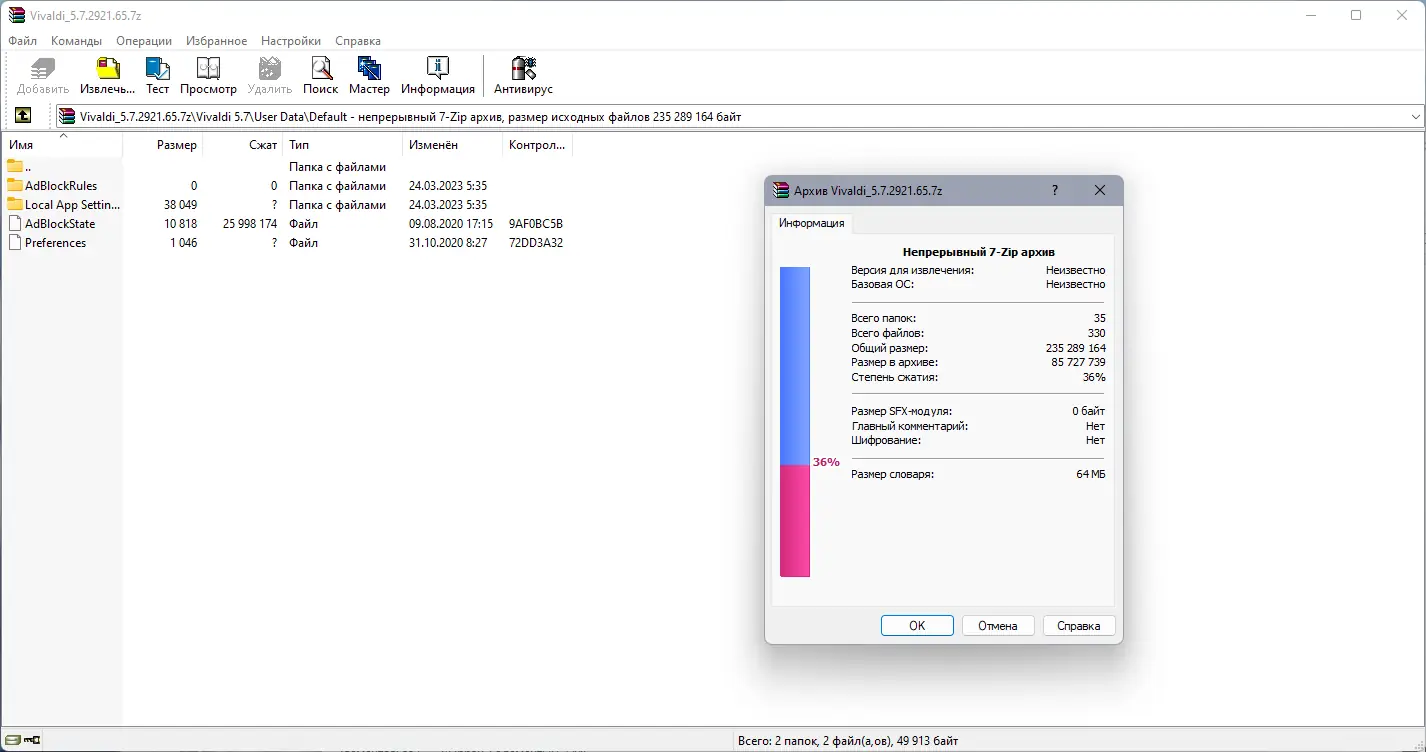
Task: Open the Операции menu
Action: click(144, 41)
